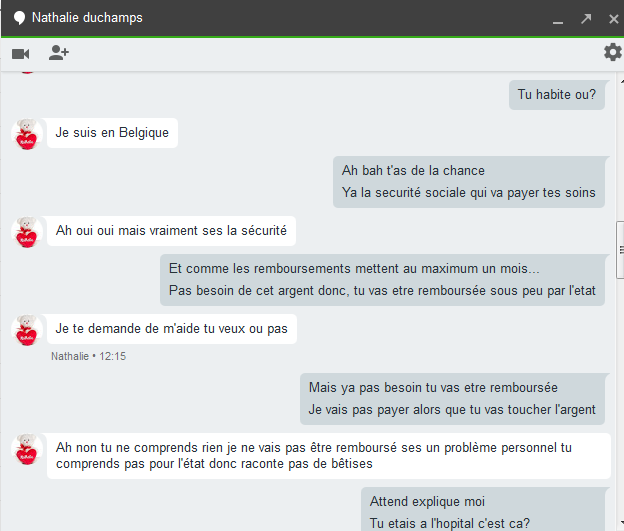624x531 pixels.
Task: Click the "Ah bah t'as de la chance" message
Action: tap(468, 181)
